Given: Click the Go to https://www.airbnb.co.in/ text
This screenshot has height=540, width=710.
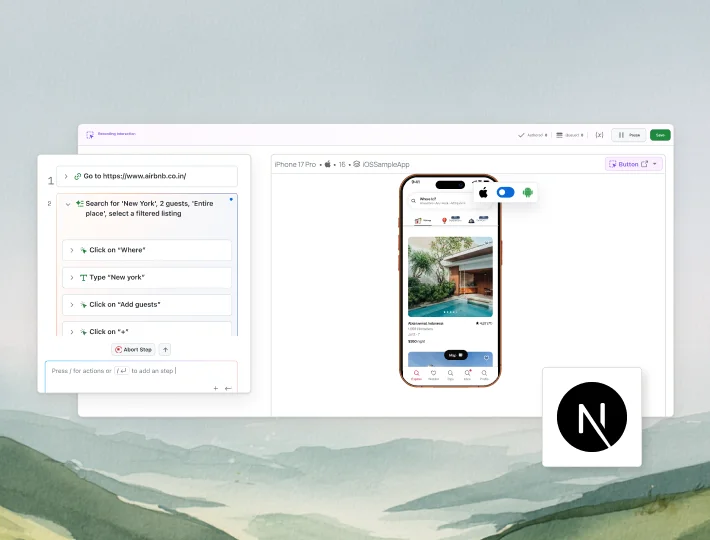Looking at the screenshot, I should point(134,176).
